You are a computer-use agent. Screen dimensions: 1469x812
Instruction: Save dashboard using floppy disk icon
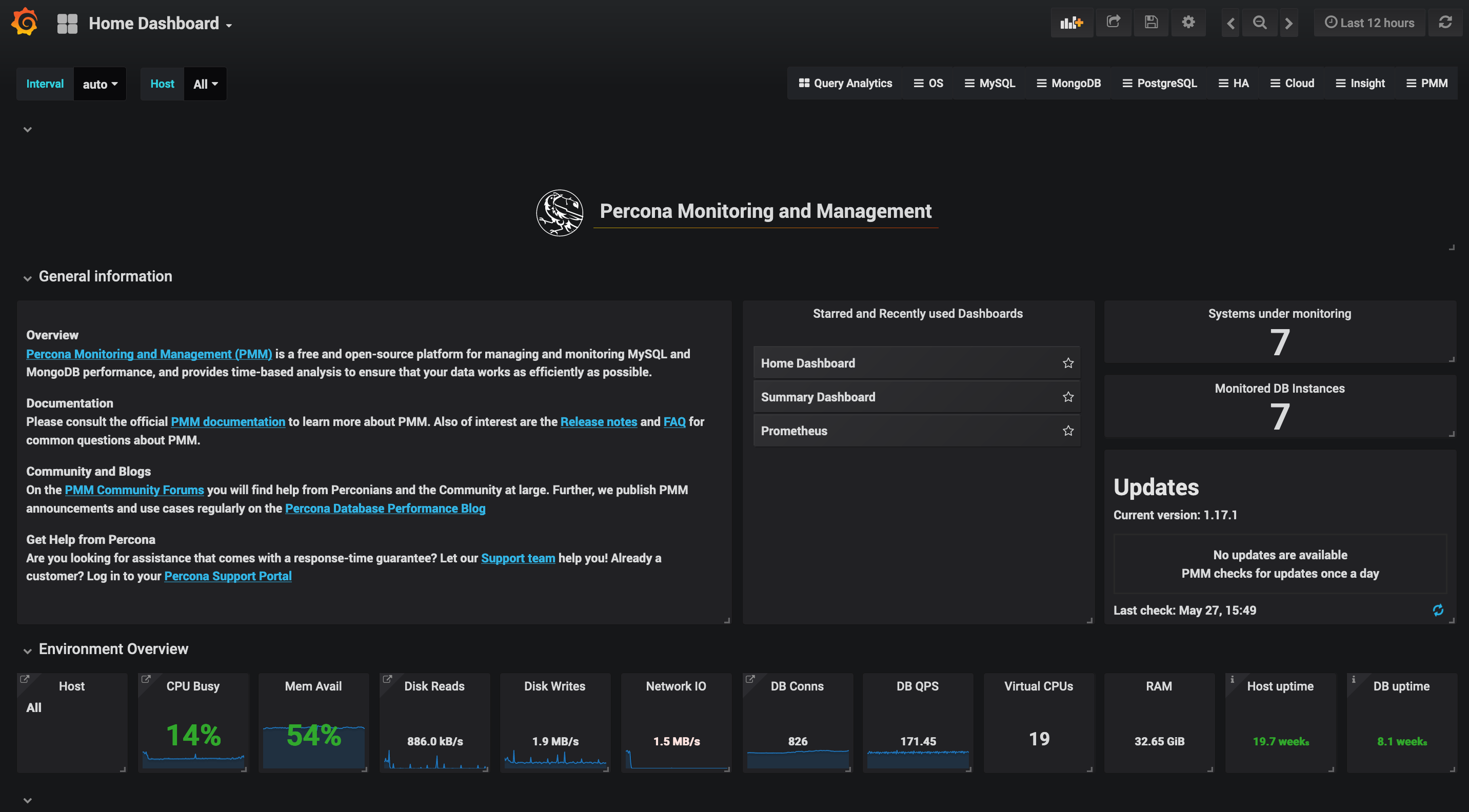pyautogui.click(x=1151, y=22)
